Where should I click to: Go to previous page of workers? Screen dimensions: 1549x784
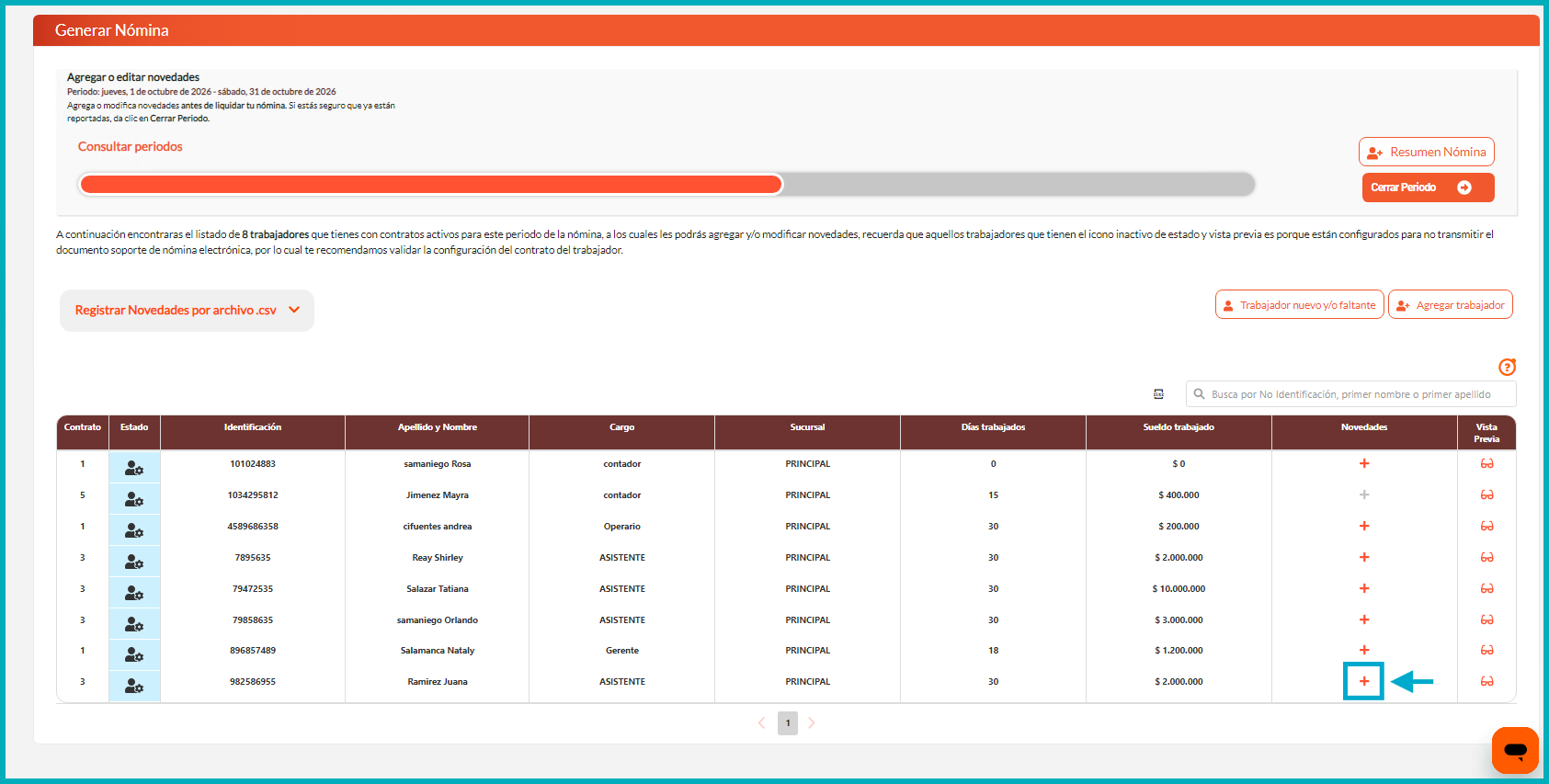point(761,723)
